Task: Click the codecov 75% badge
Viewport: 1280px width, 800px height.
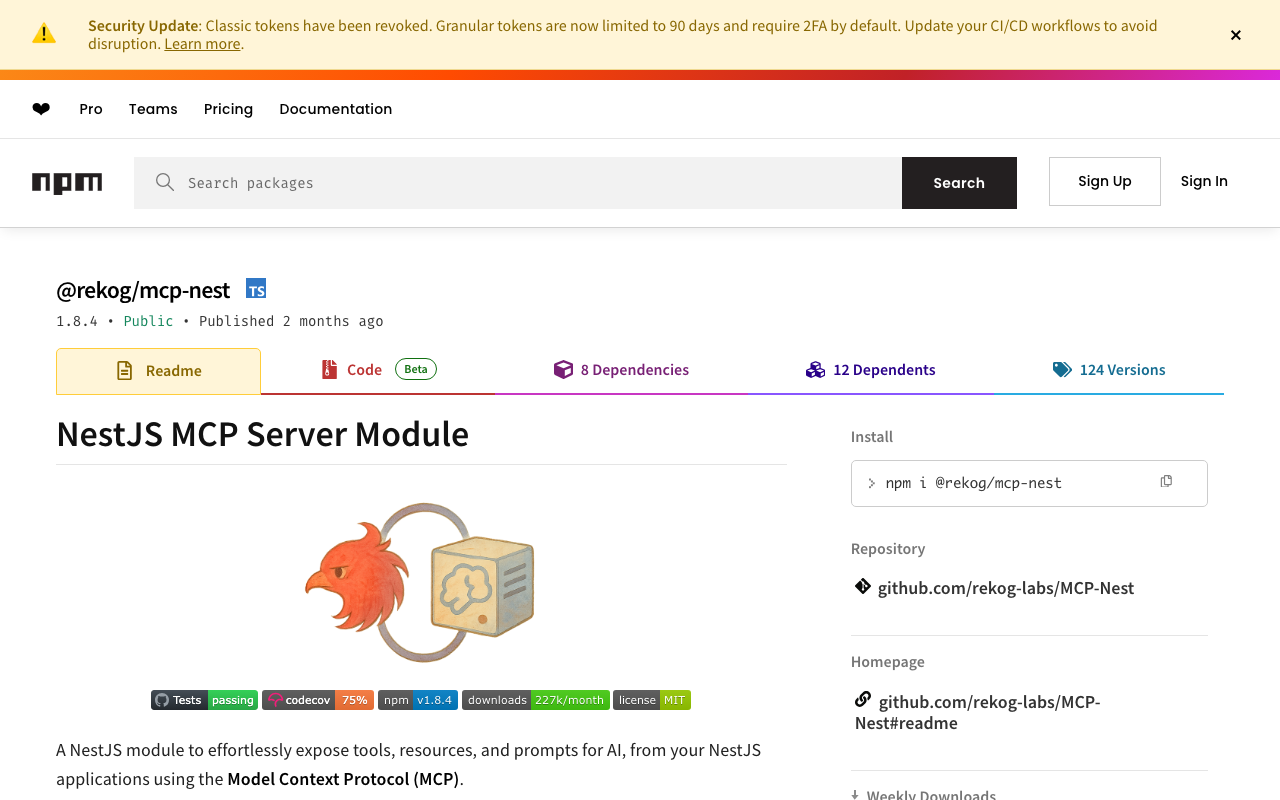Action: click(318, 700)
